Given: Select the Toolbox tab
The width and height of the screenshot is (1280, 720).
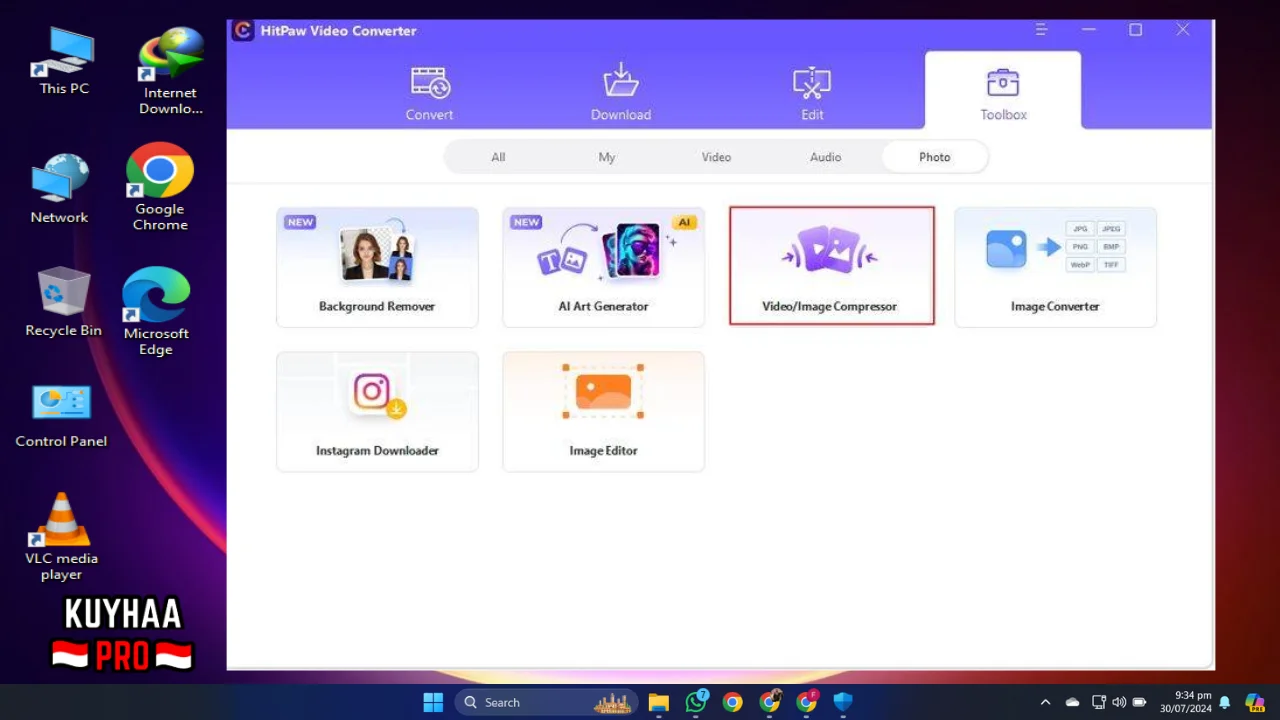Looking at the screenshot, I should pos(1003,90).
